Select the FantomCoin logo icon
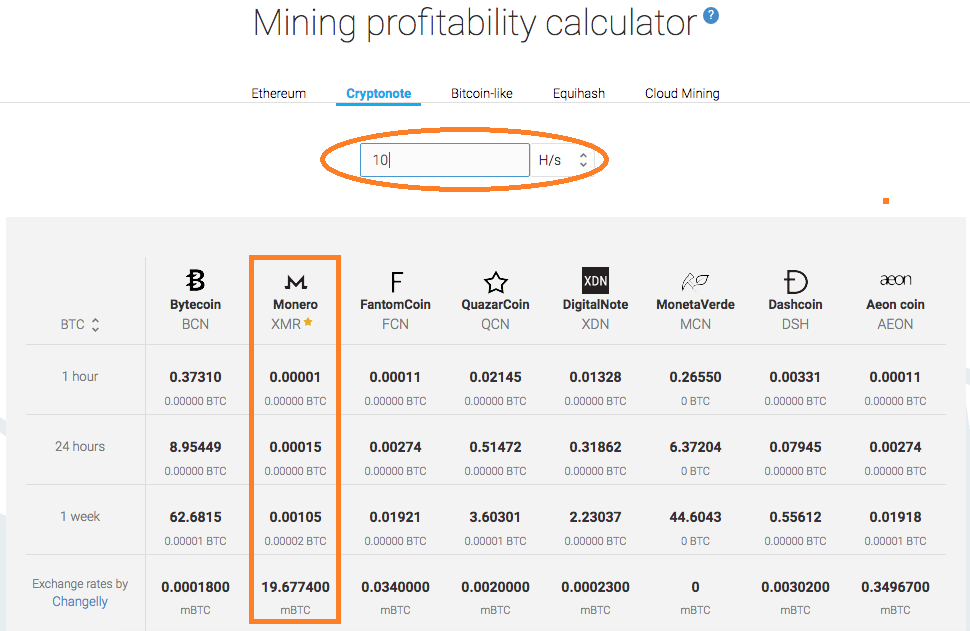 click(x=396, y=281)
